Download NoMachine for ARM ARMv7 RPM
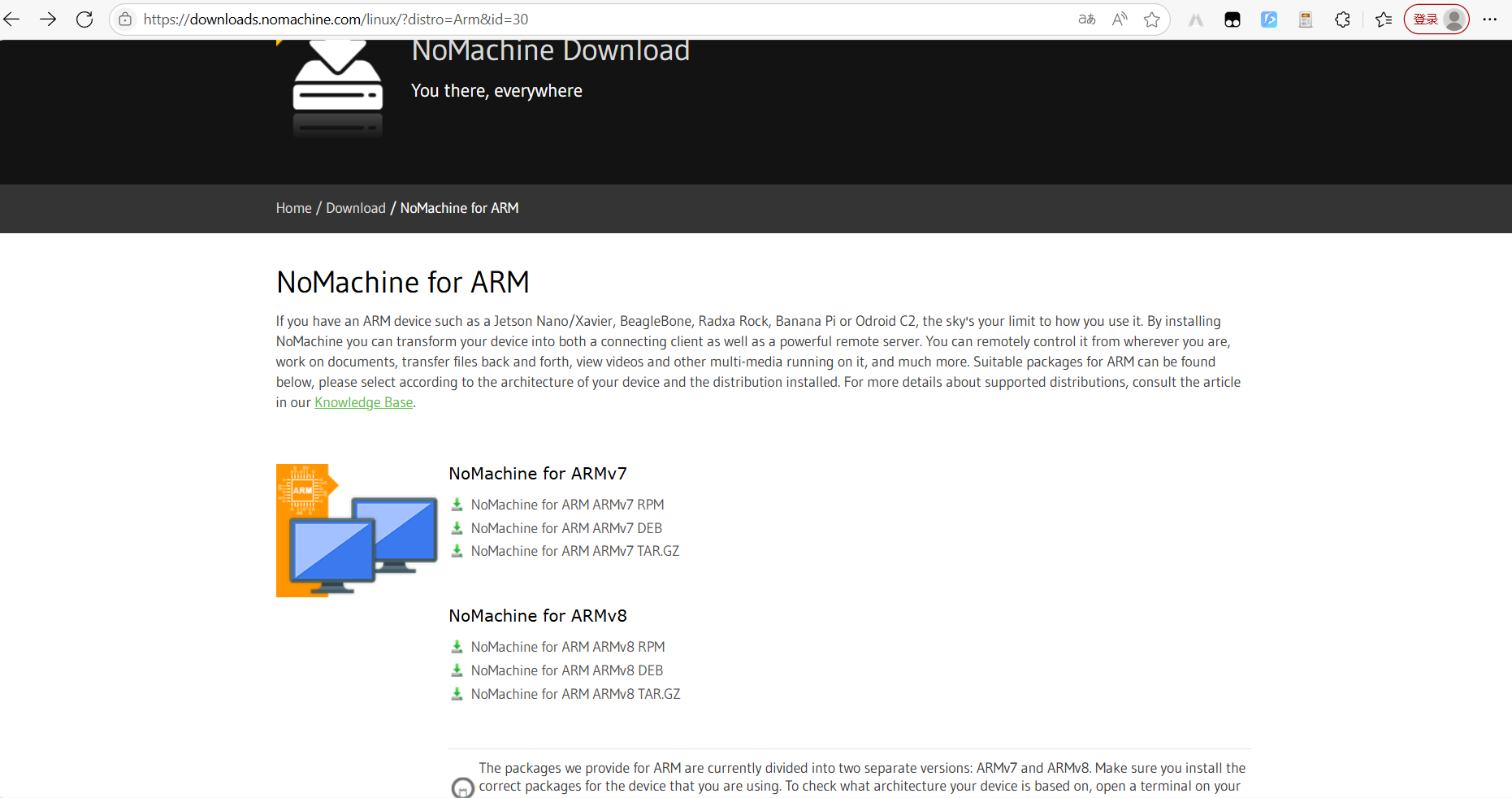The width and height of the screenshot is (1512, 798). pos(567,505)
